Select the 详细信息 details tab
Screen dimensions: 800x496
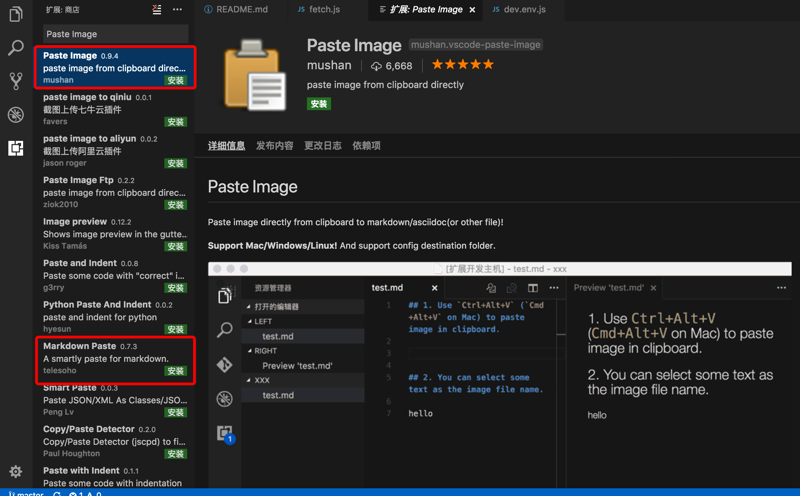click(x=227, y=146)
